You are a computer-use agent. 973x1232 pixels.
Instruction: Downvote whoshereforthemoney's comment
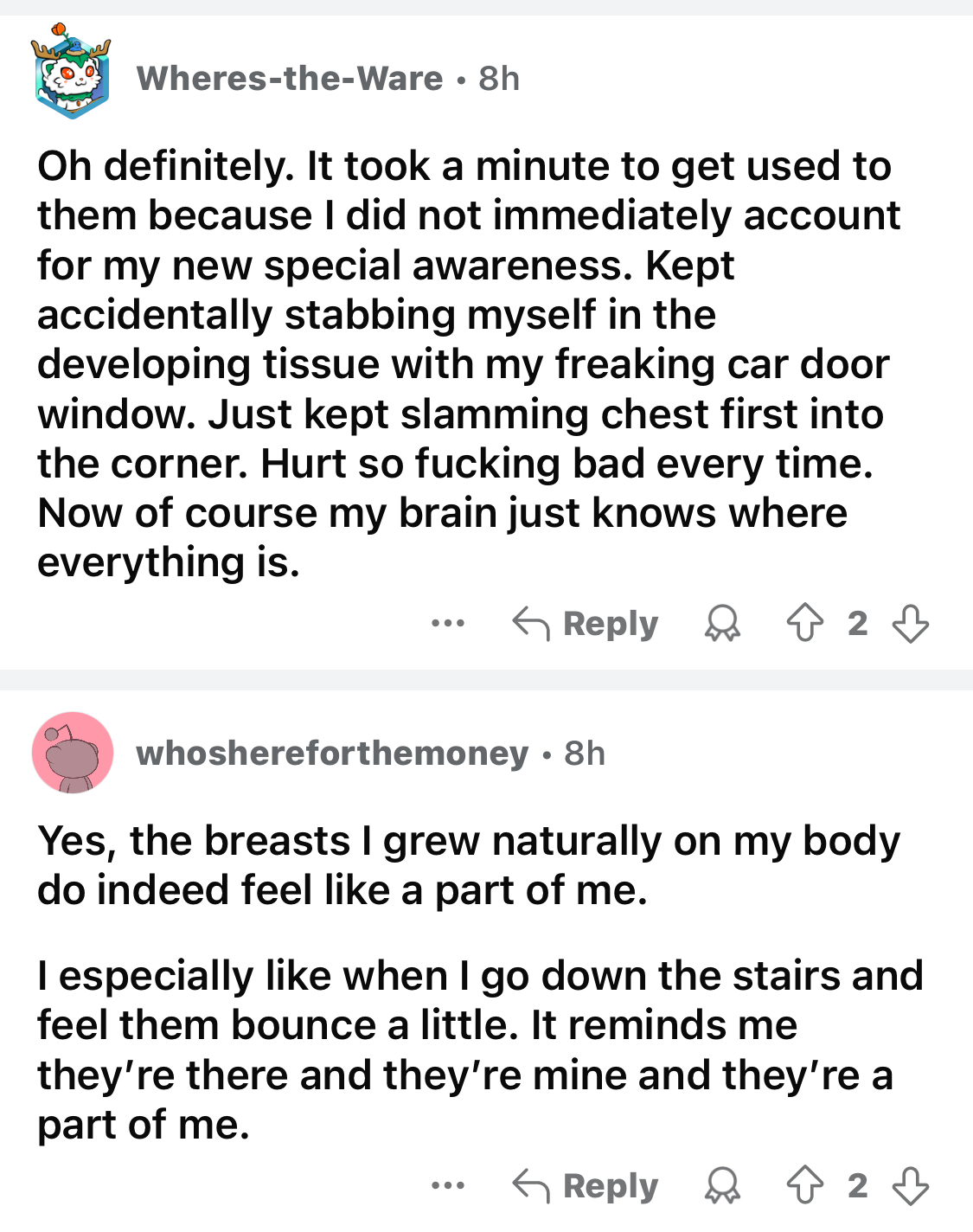coord(910,1185)
